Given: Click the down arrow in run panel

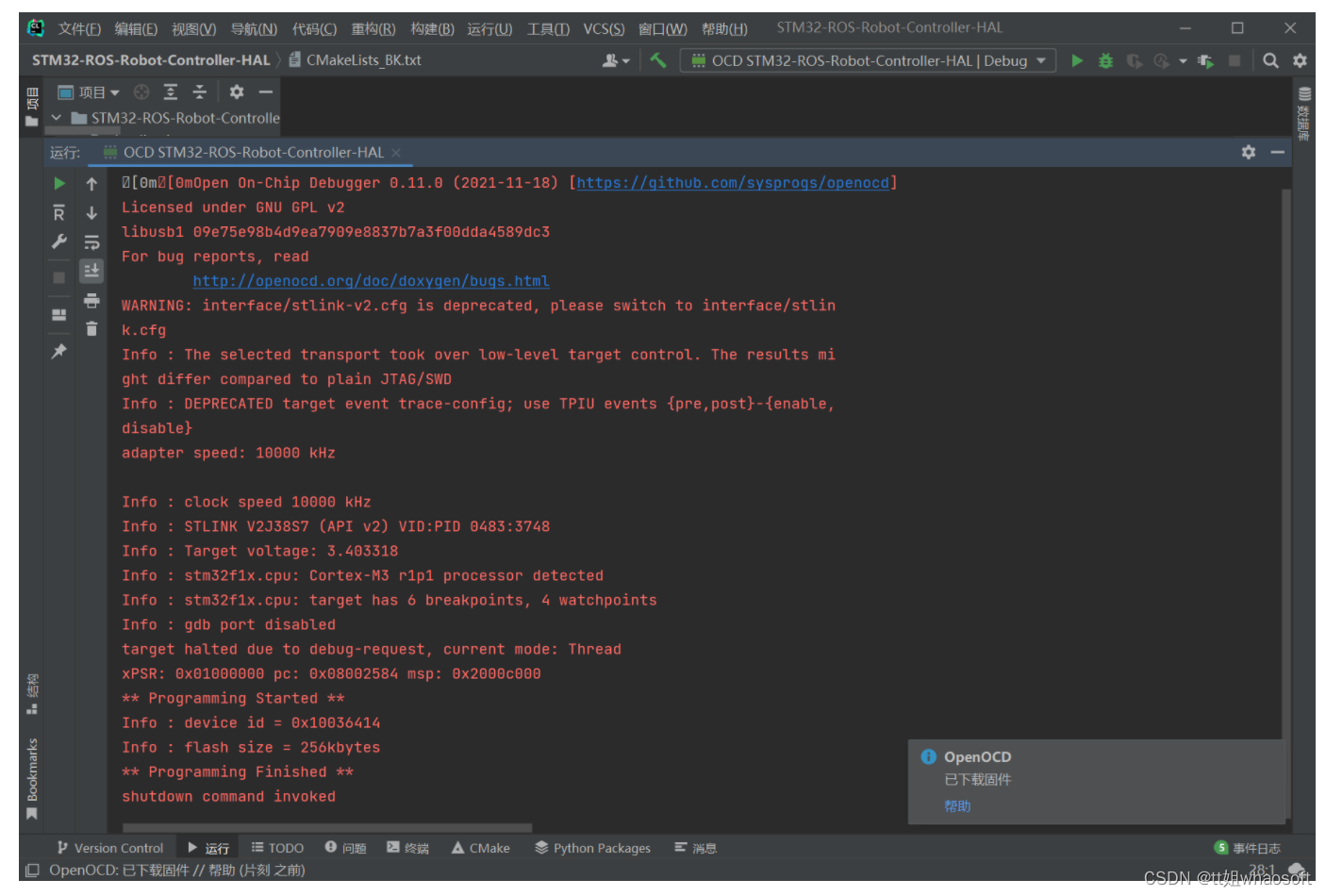Looking at the screenshot, I should point(91,213).
